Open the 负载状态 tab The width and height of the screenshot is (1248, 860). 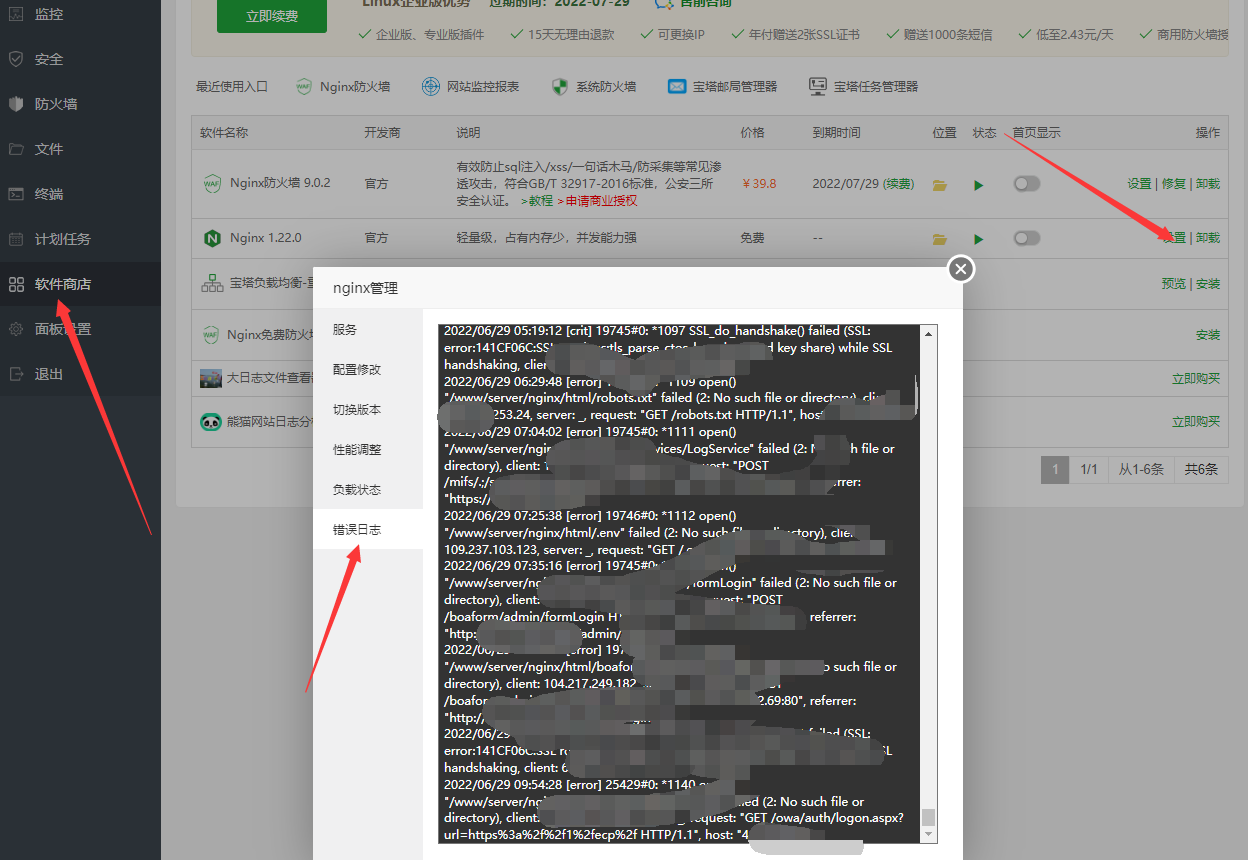368,489
